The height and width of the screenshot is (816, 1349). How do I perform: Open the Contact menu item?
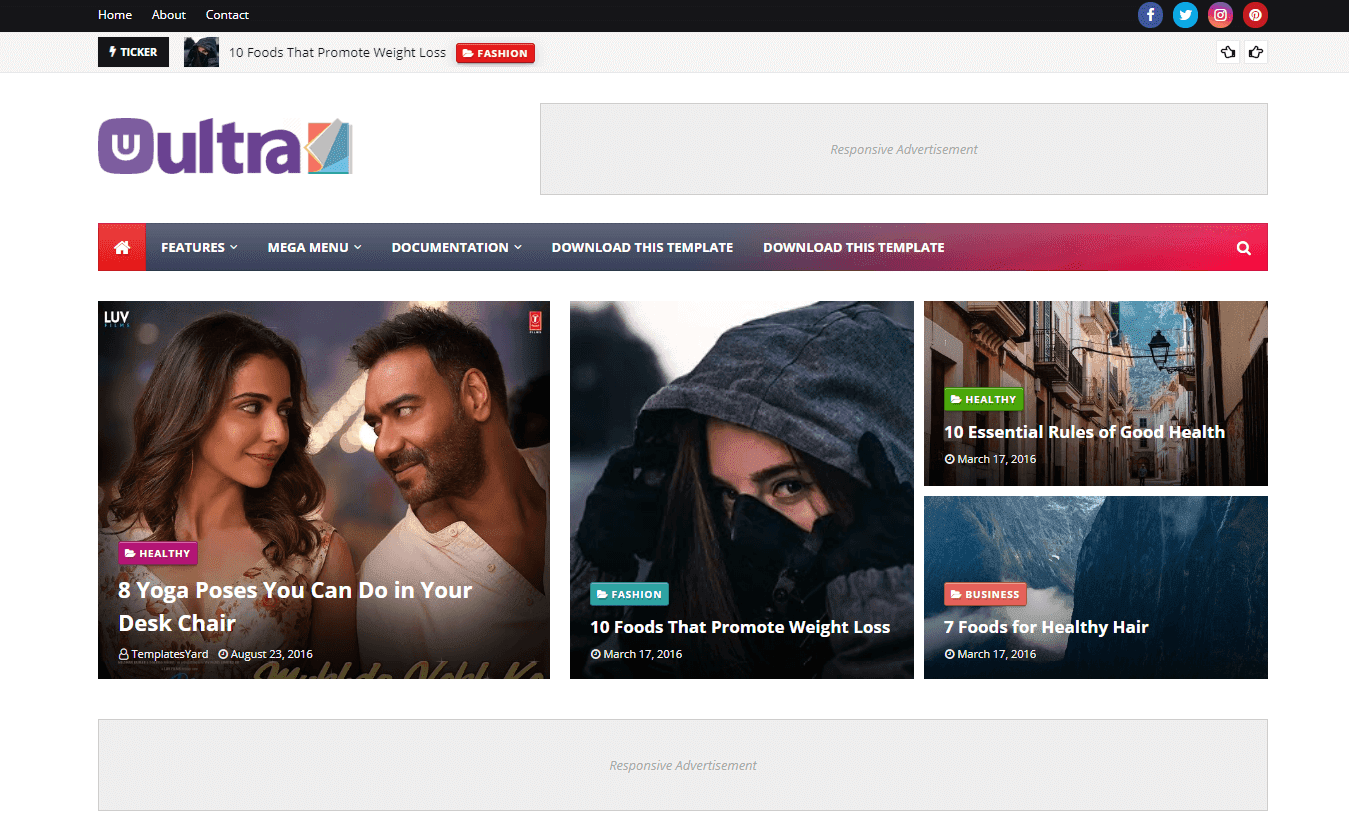[227, 14]
